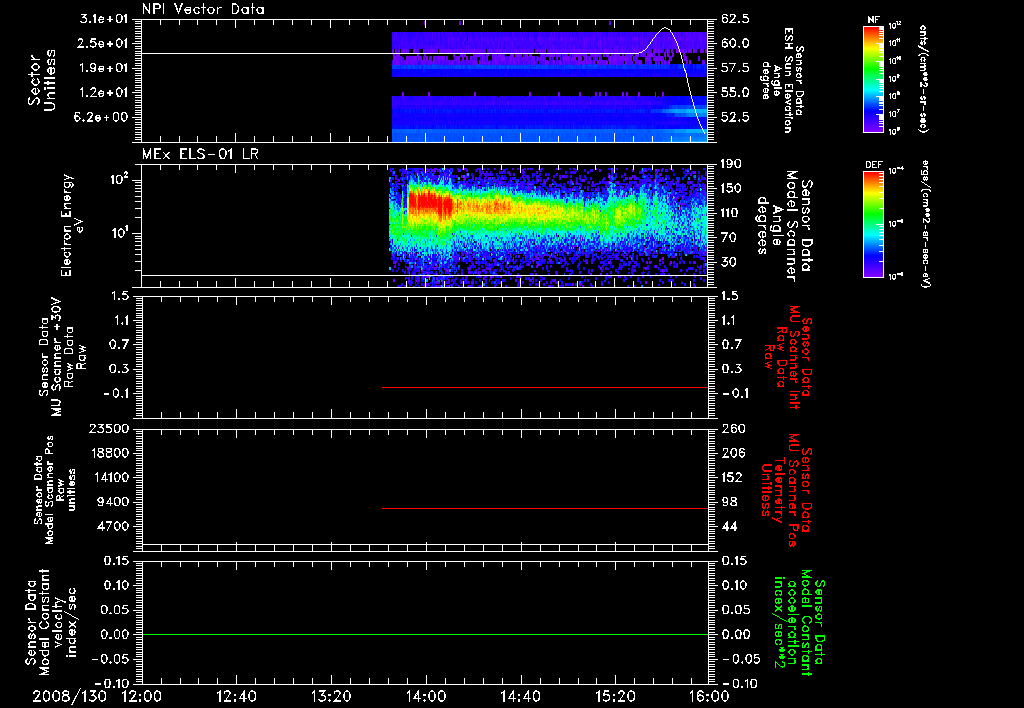Click the "14:00" time axis label

[425, 696]
